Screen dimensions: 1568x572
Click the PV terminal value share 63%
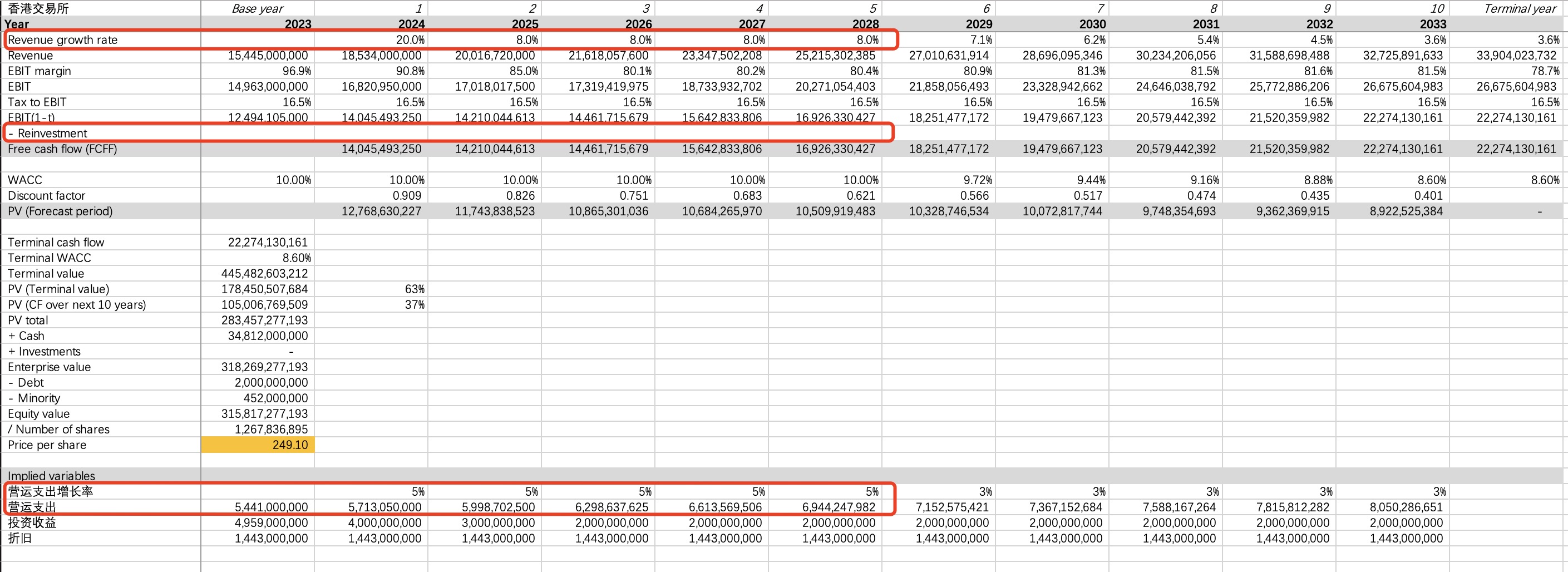point(414,289)
